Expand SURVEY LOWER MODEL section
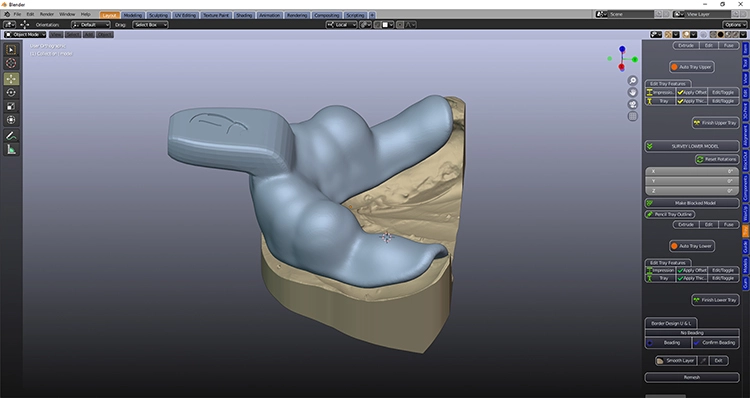The height and width of the screenshot is (398, 750). pyautogui.click(x=692, y=146)
